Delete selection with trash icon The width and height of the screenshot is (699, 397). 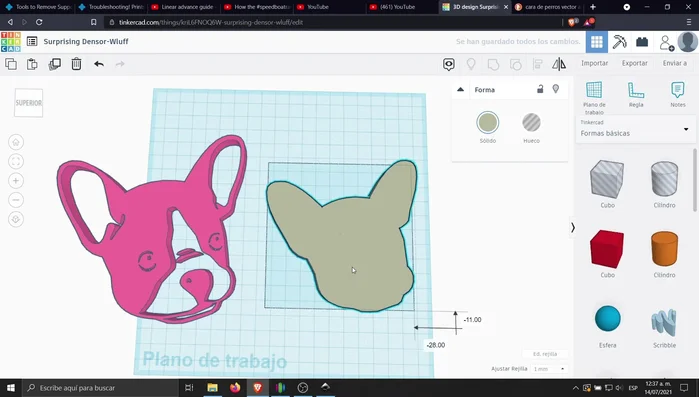(x=76, y=64)
